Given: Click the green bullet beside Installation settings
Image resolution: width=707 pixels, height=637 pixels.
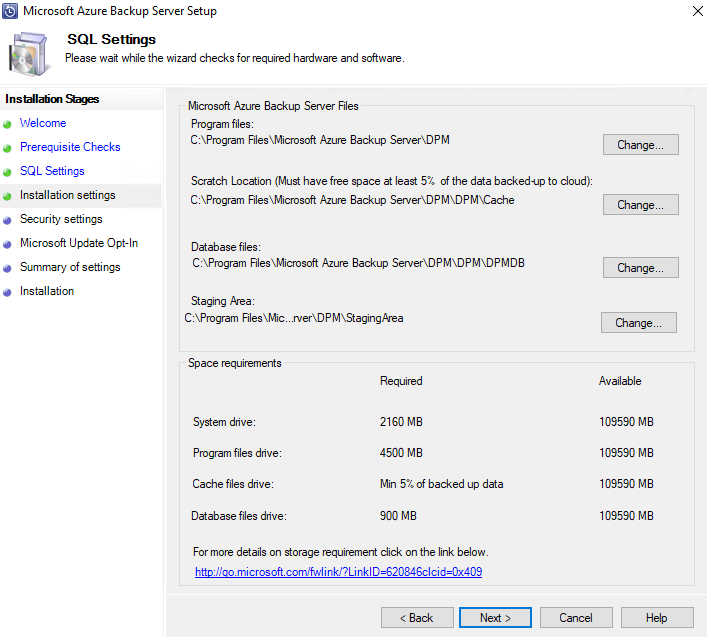Looking at the screenshot, I should pyautogui.click(x=7, y=196).
